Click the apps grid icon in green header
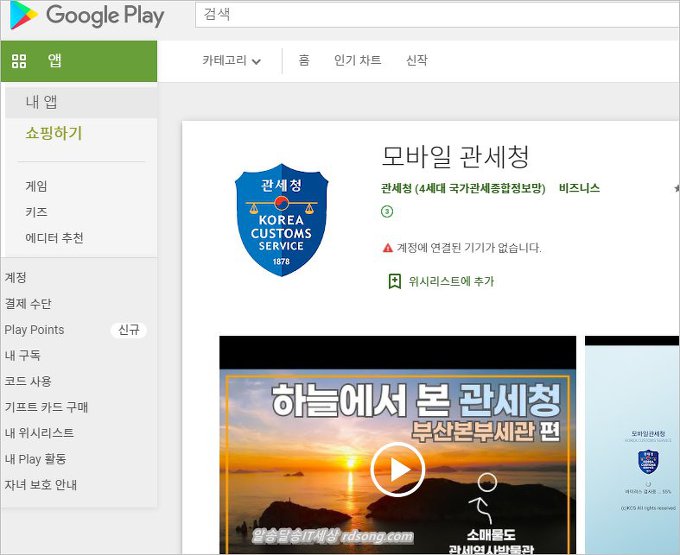The image size is (680, 555). (19, 61)
